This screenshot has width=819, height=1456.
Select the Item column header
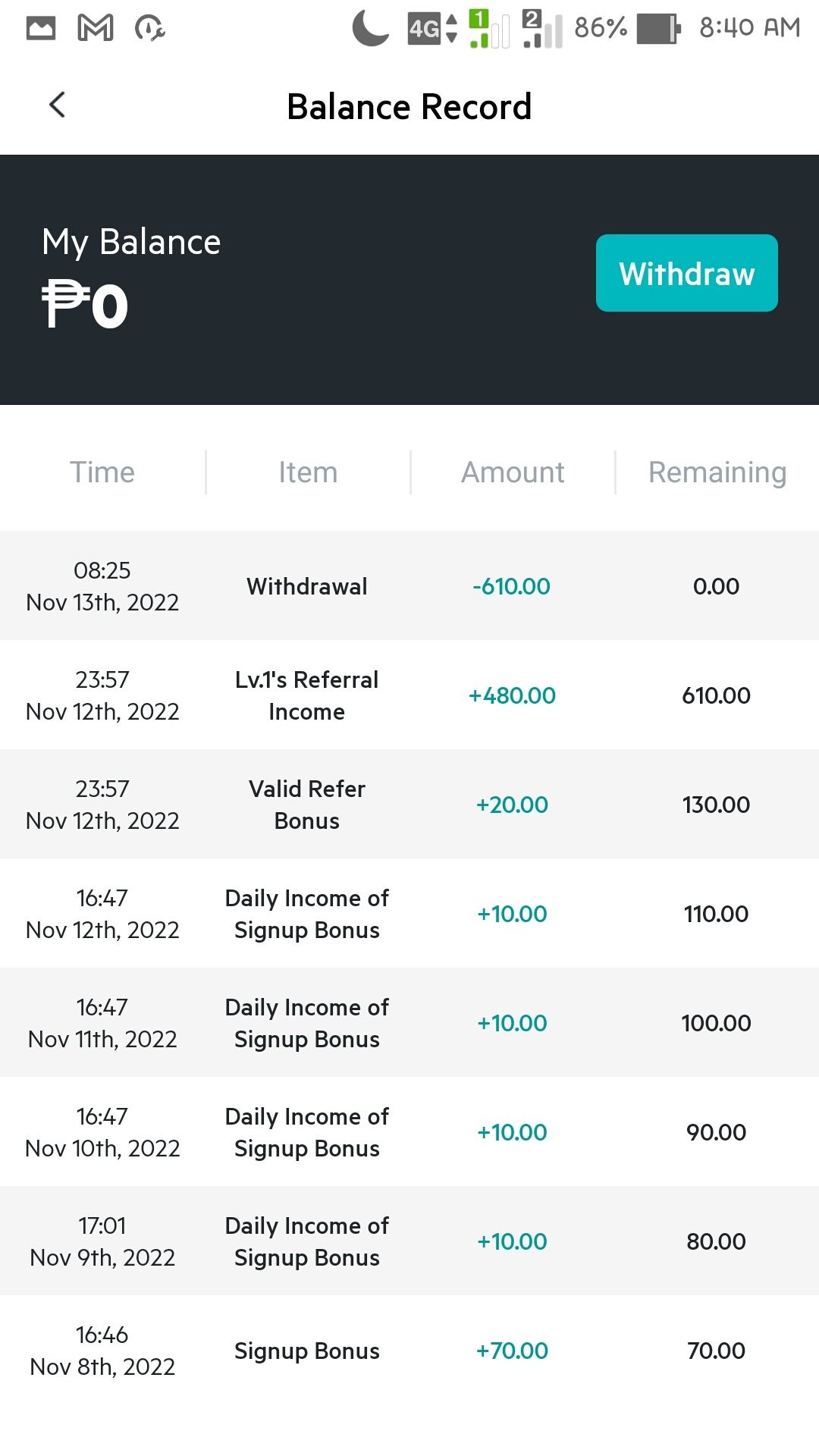[x=308, y=472]
